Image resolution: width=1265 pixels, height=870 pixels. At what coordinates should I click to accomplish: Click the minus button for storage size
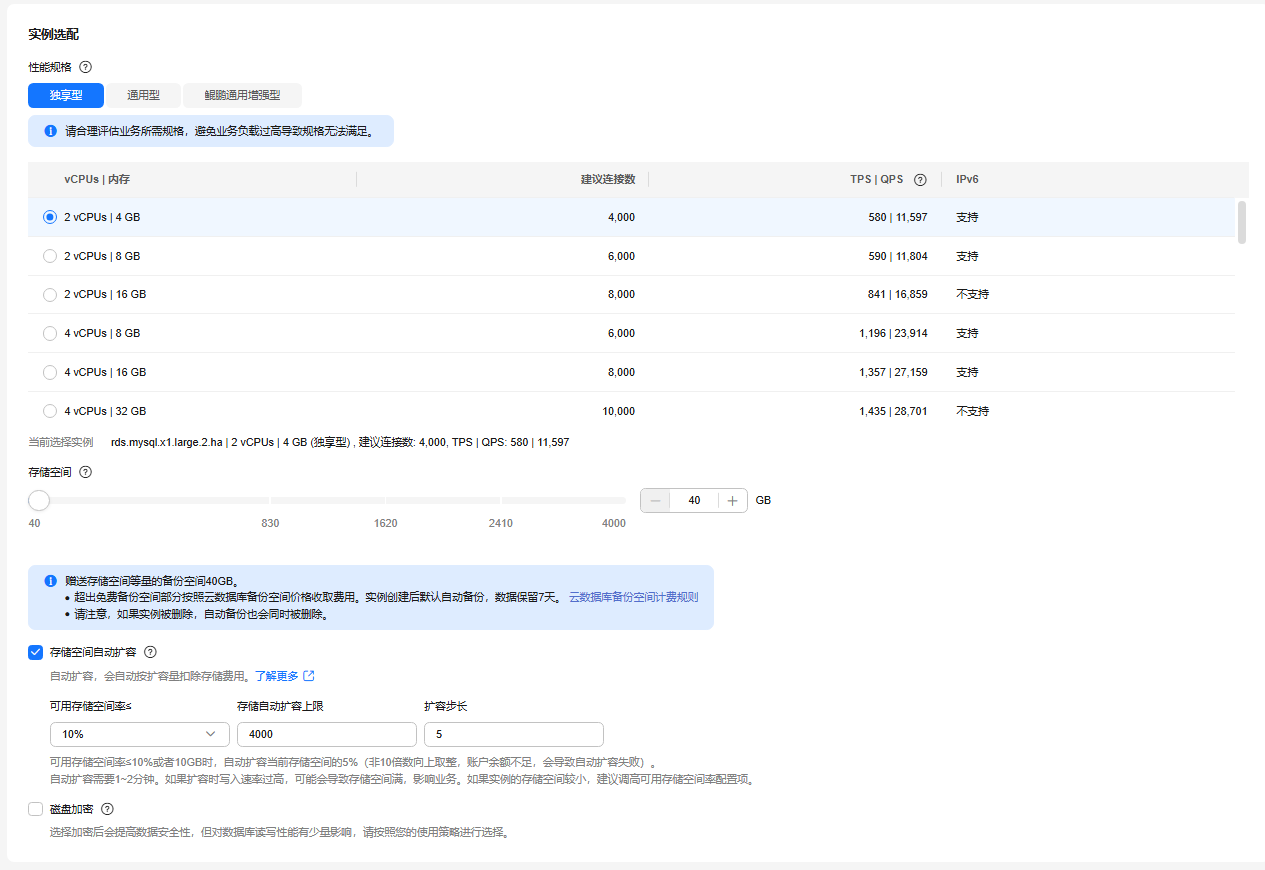656,501
